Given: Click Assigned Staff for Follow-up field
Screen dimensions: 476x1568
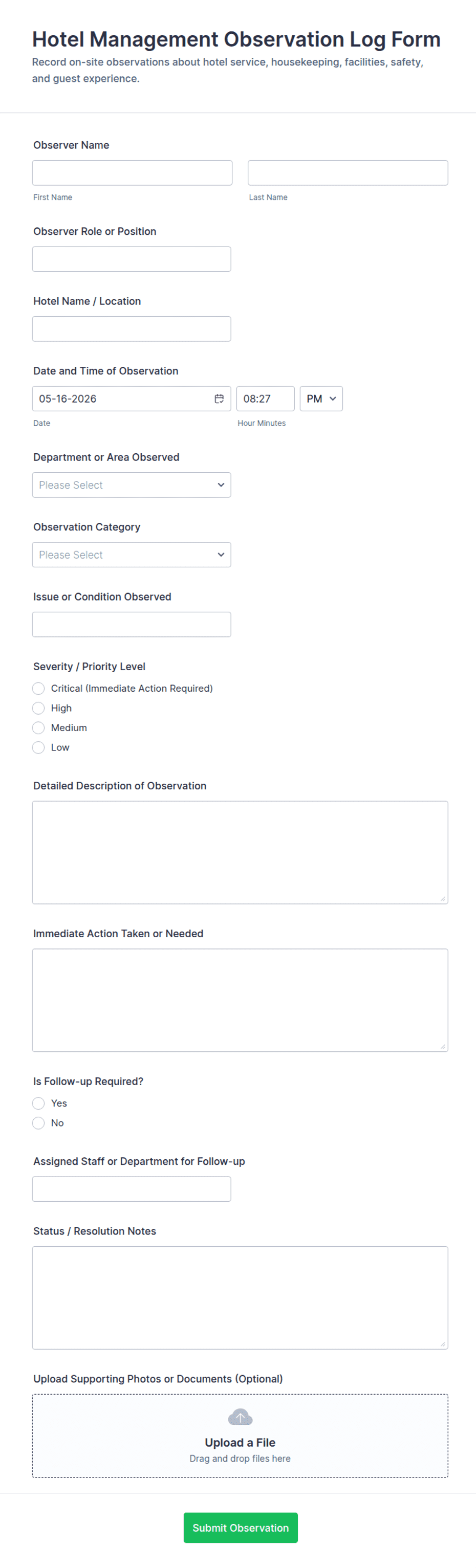Looking at the screenshot, I should point(132,1189).
